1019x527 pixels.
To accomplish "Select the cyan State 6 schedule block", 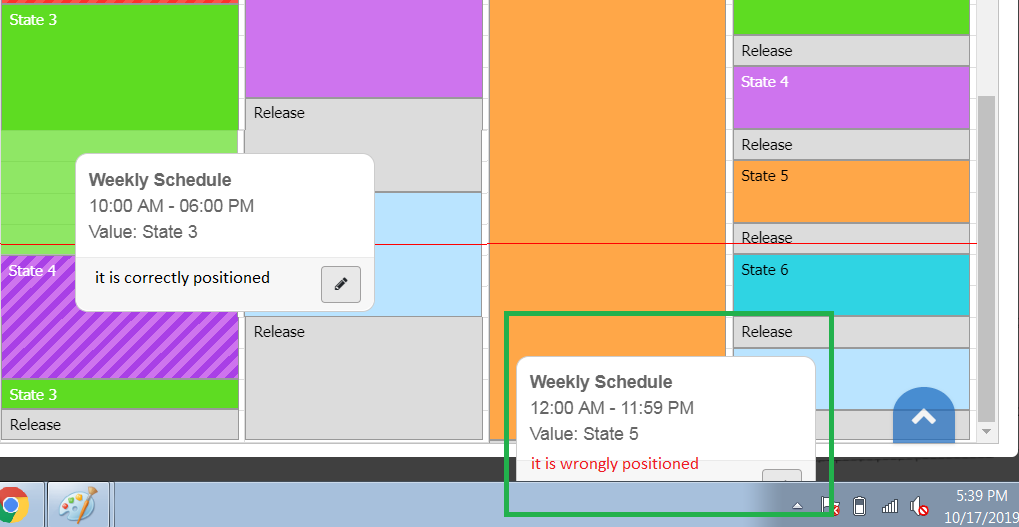I will click(851, 285).
